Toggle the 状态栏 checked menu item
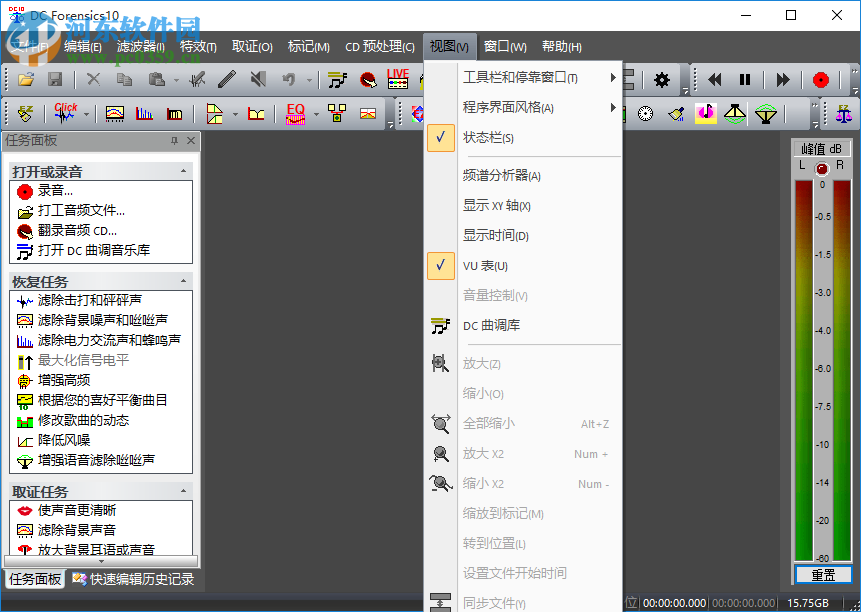 click(x=524, y=138)
